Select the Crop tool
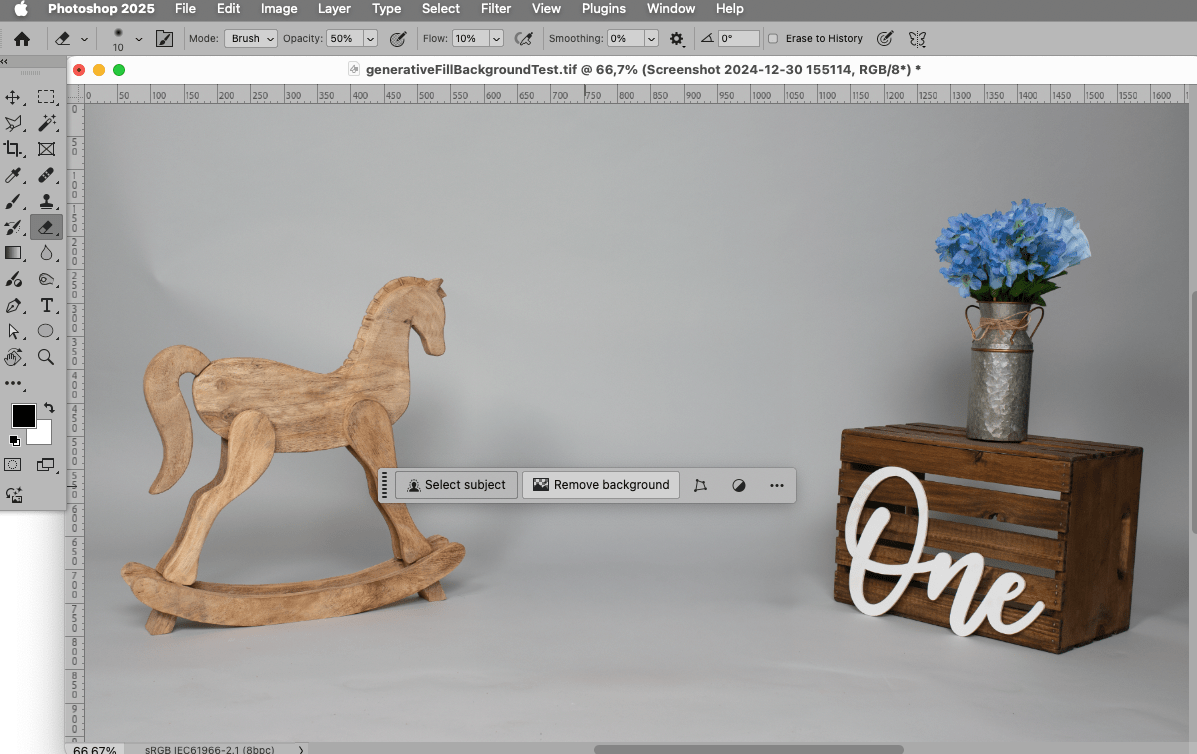 [x=14, y=149]
